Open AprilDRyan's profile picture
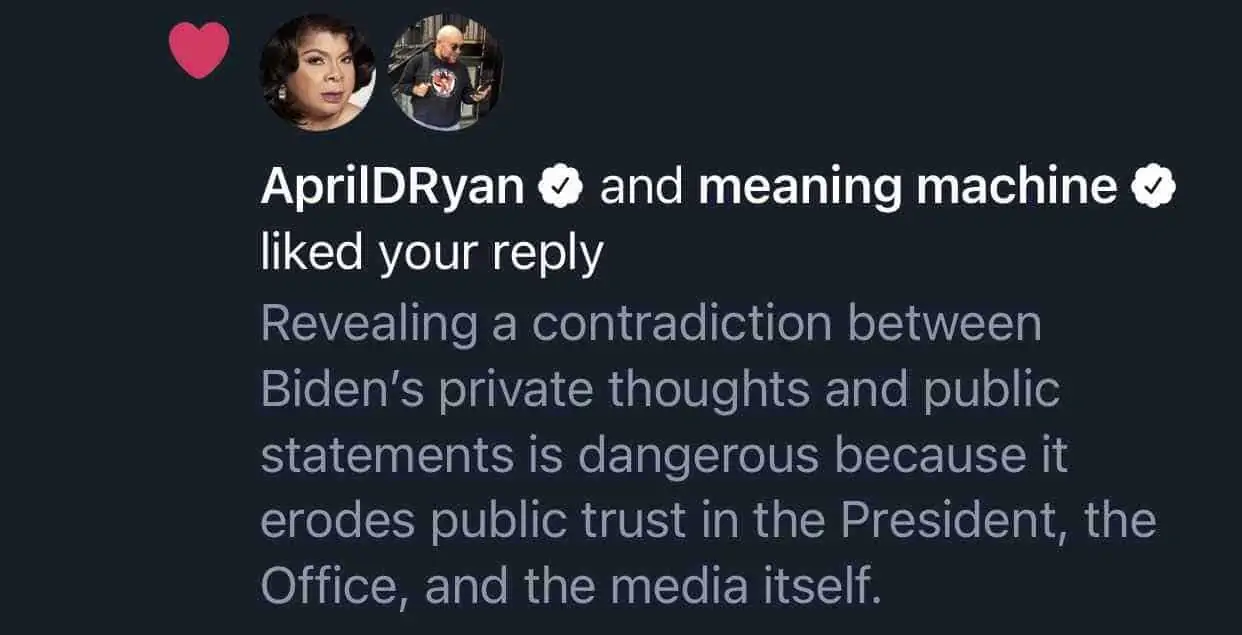The height and width of the screenshot is (635, 1242). [316, 74]
